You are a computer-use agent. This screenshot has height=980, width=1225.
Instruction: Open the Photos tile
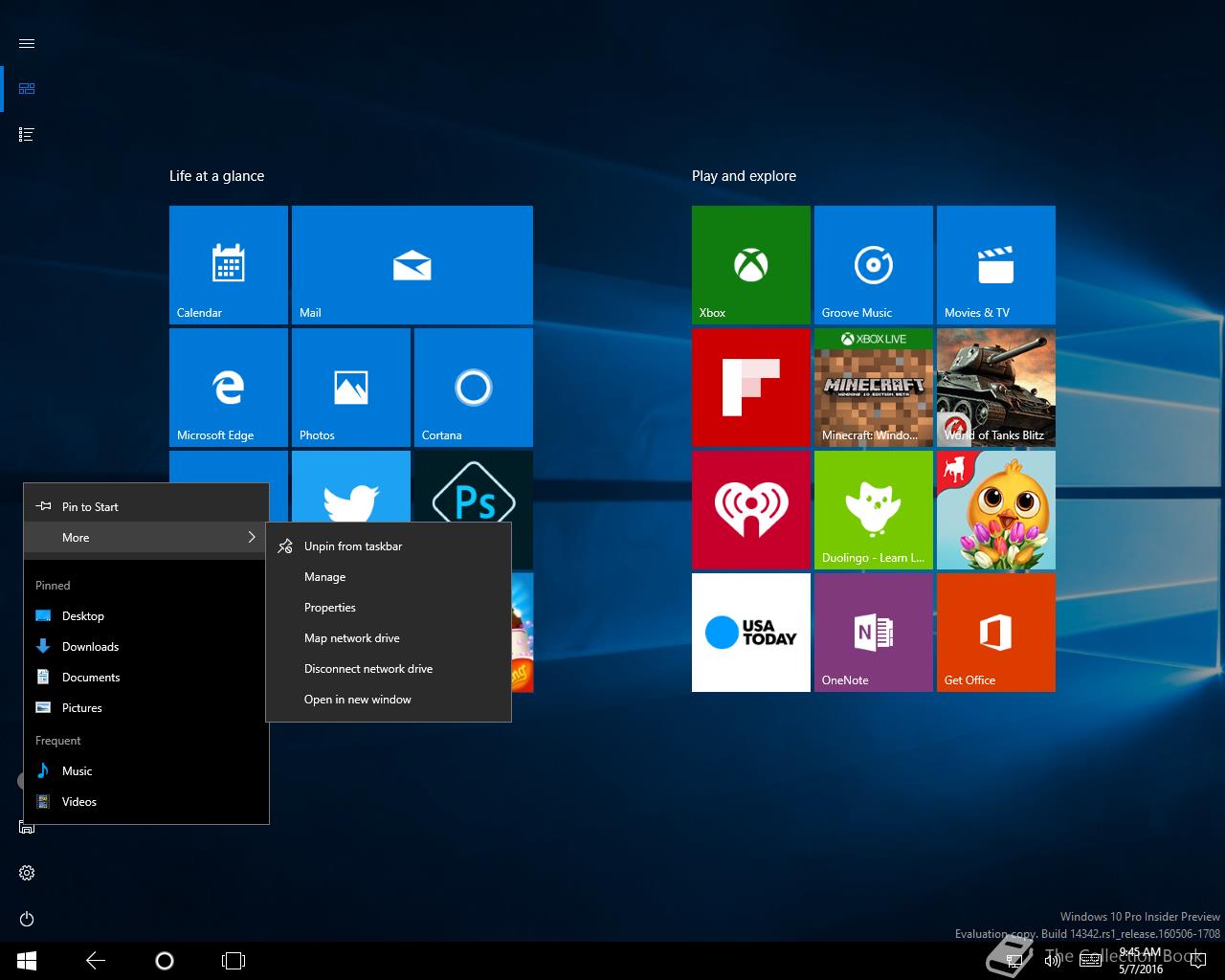(351, 388)
